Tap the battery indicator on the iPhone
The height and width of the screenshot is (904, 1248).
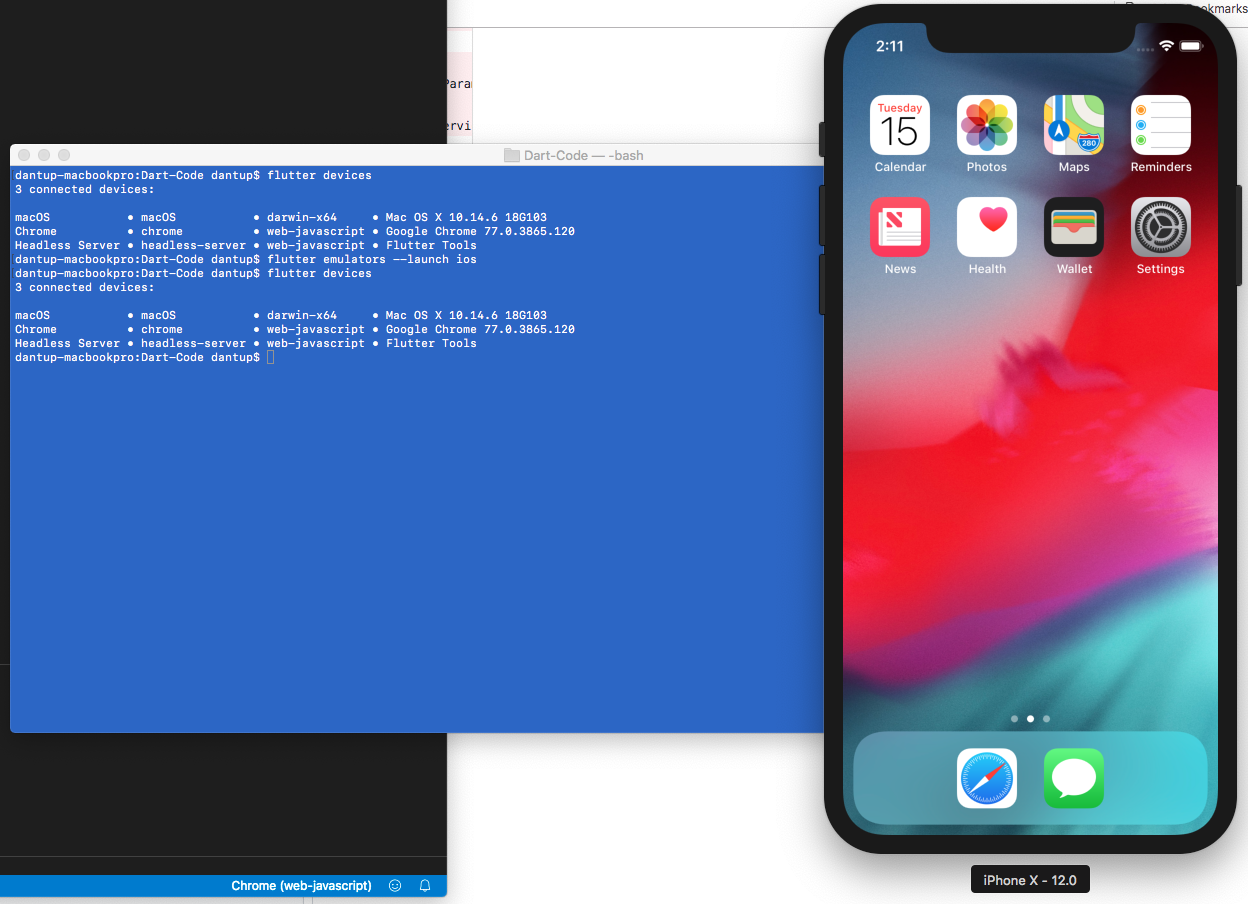[x=1191, y=47]
